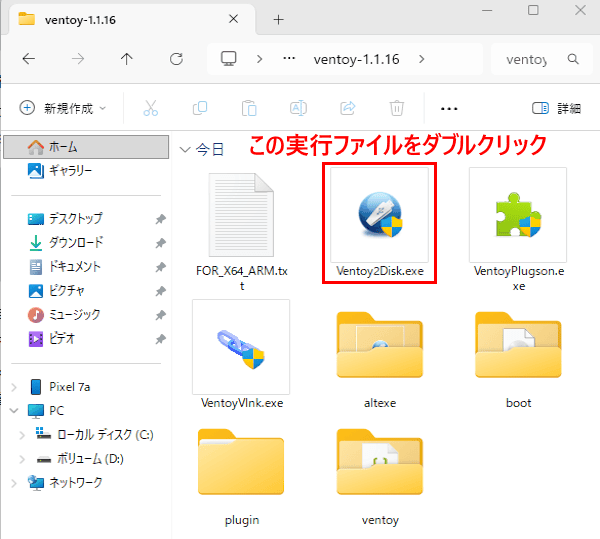Unpin ドキュメント using its pin icon

pyautogui.click(x=160, y=267)
